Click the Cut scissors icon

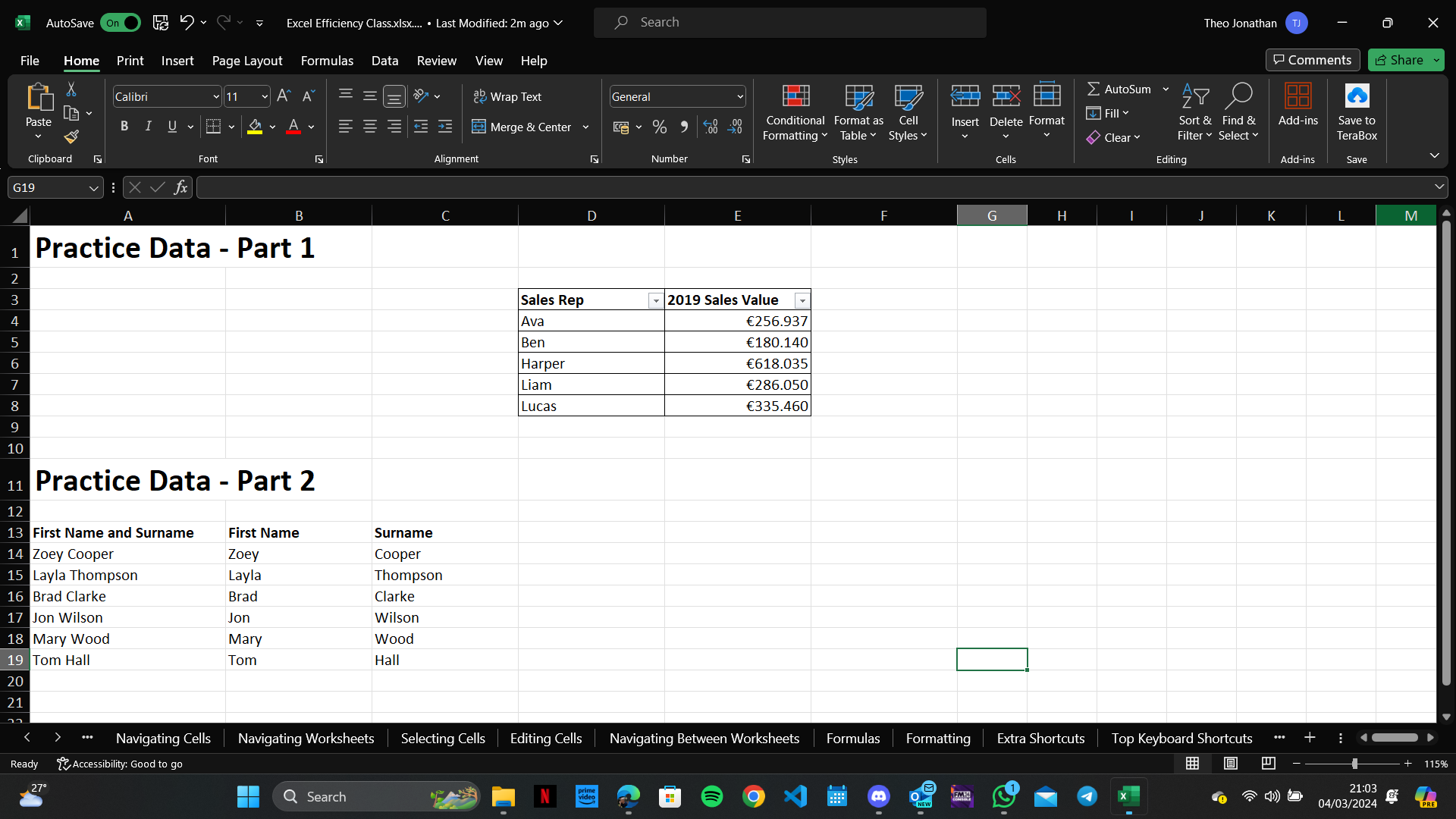pos(71,89)
